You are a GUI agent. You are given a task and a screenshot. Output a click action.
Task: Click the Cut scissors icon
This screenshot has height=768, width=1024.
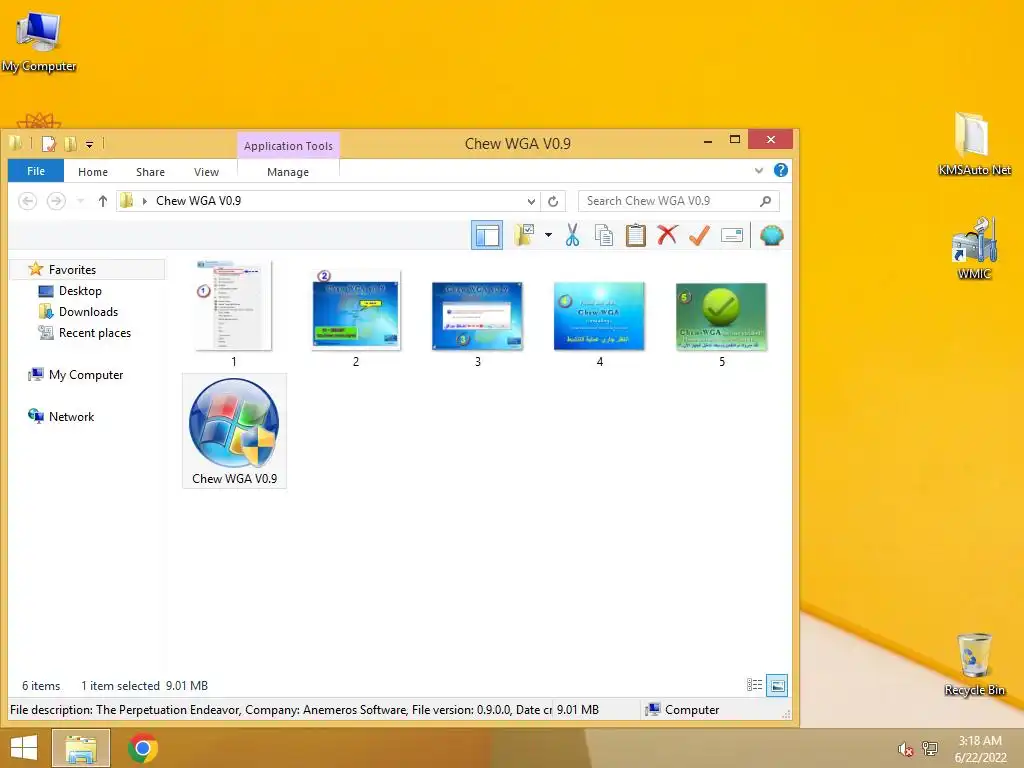click(x=573, y=235)
